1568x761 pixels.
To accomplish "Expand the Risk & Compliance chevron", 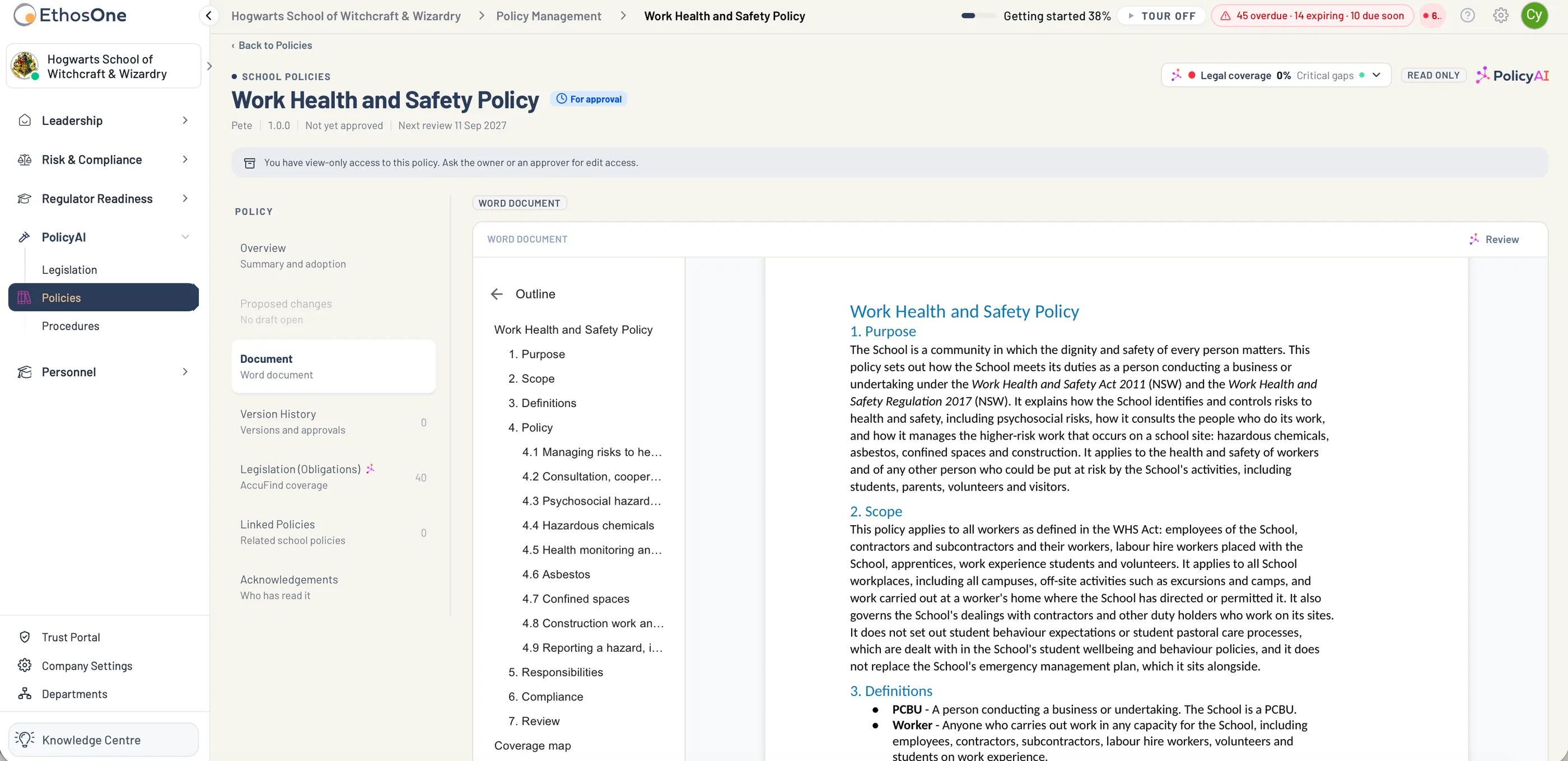I will (x=185, y=160).
